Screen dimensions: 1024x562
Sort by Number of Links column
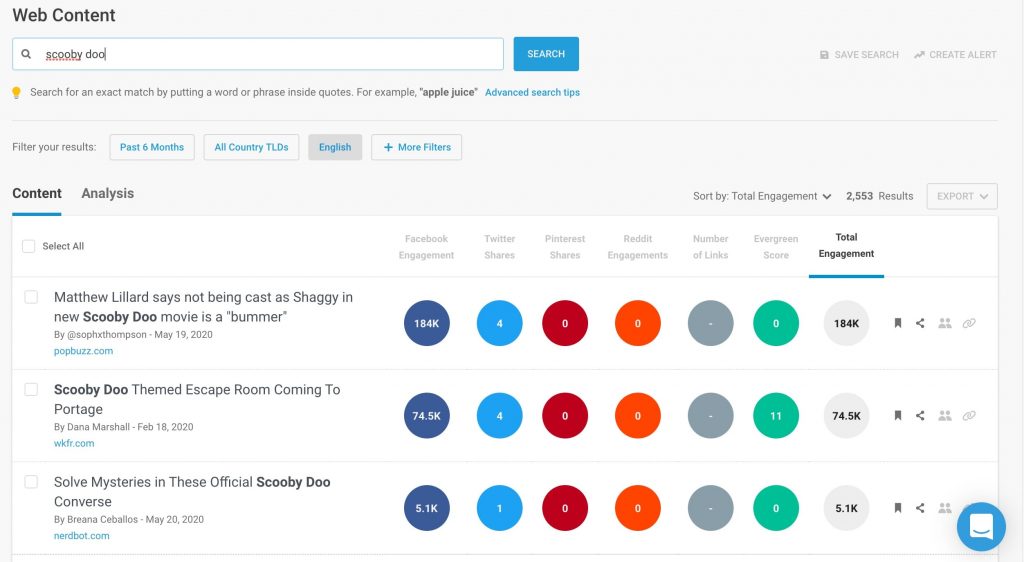pos(711,247)
